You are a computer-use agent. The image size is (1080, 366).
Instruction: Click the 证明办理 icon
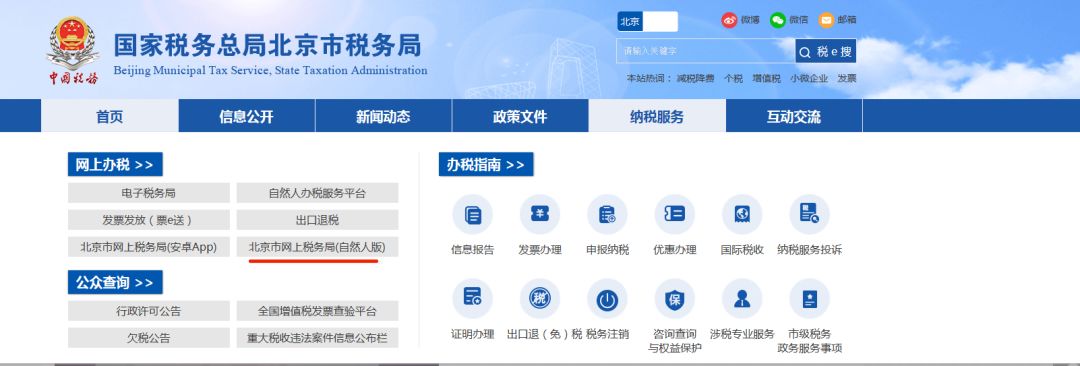472,298
